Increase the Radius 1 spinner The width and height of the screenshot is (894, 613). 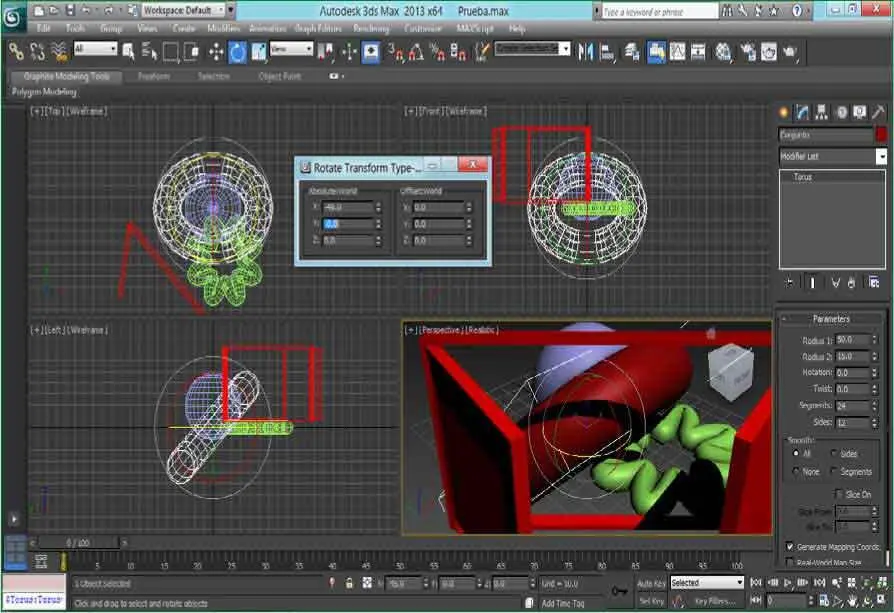tap(875, 338)
